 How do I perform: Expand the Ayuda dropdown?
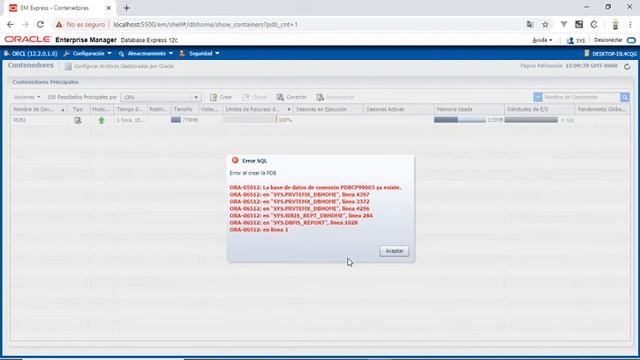(x=542, y=40)
